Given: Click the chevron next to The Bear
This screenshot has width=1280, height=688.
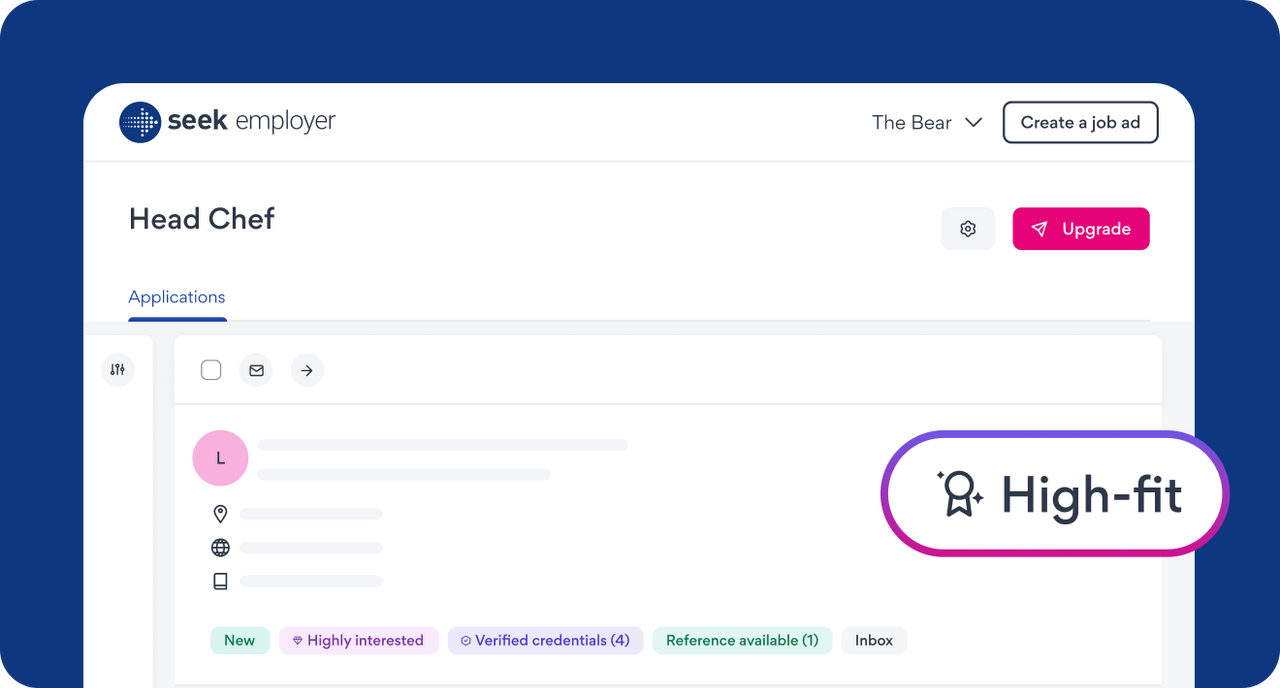Looking at the screenshot, I should click(x=973, y=123).
